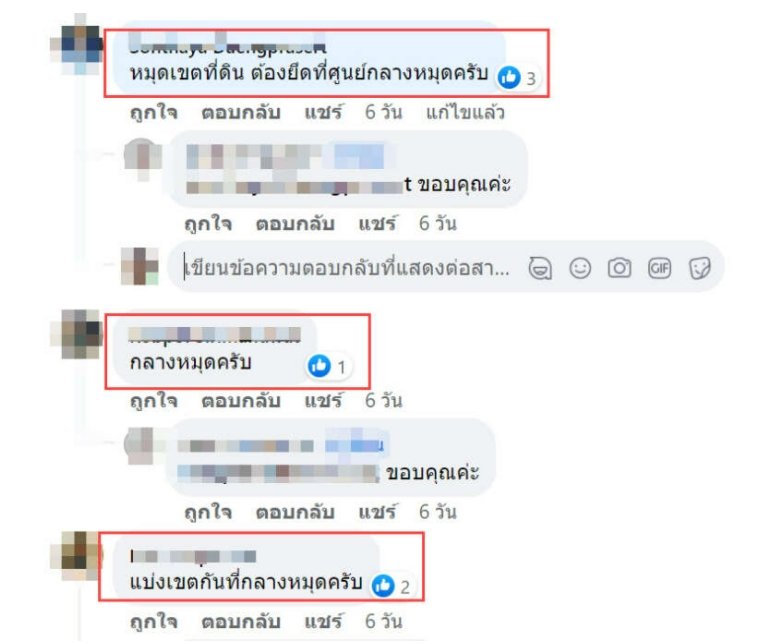Share the 'หมุดเขตที่ดิน' comment via แชร์
The image size is (765, 644).
click(x=323, y=113)
